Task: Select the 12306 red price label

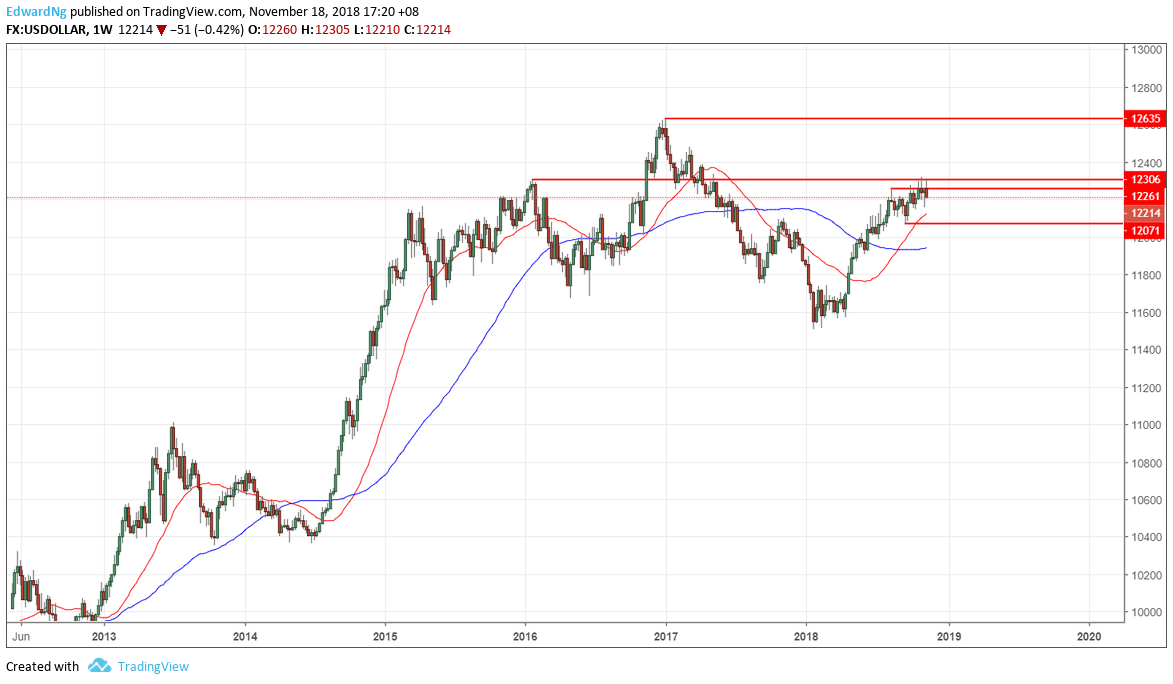Action: pyautogui.click(x=1145, y=180)
